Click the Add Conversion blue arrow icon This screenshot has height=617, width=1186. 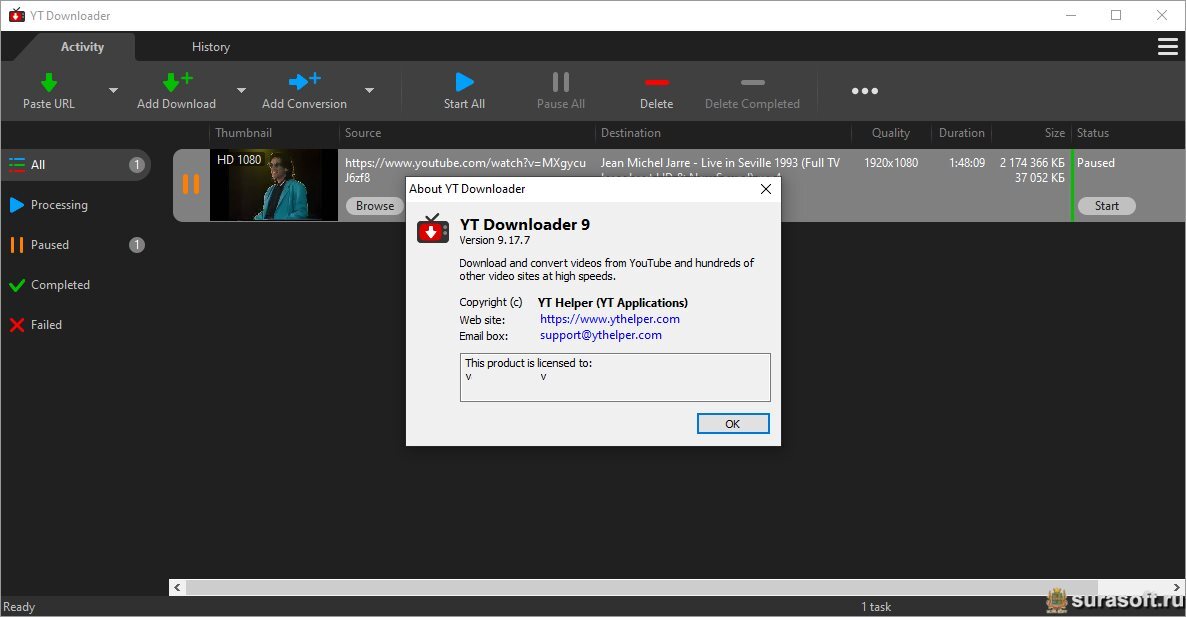304,82
